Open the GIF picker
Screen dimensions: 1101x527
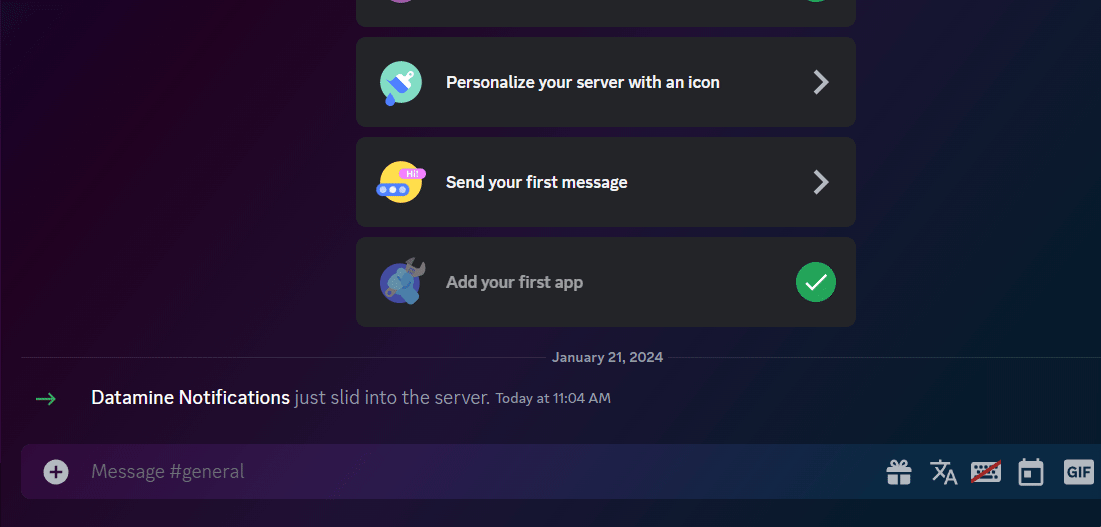[x=1079, y=472]
